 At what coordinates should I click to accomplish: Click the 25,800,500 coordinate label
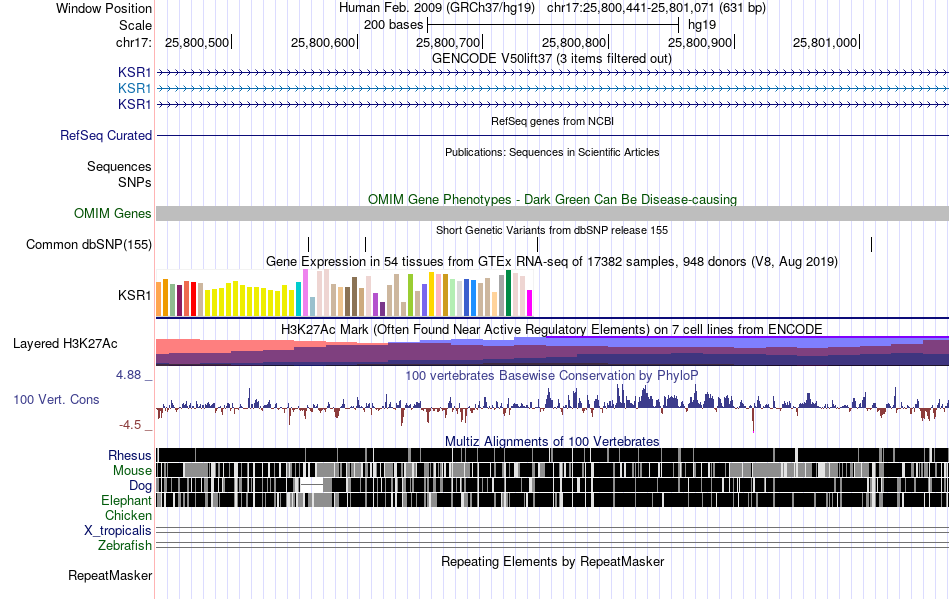pyautogui.click(x=197, y=42)
